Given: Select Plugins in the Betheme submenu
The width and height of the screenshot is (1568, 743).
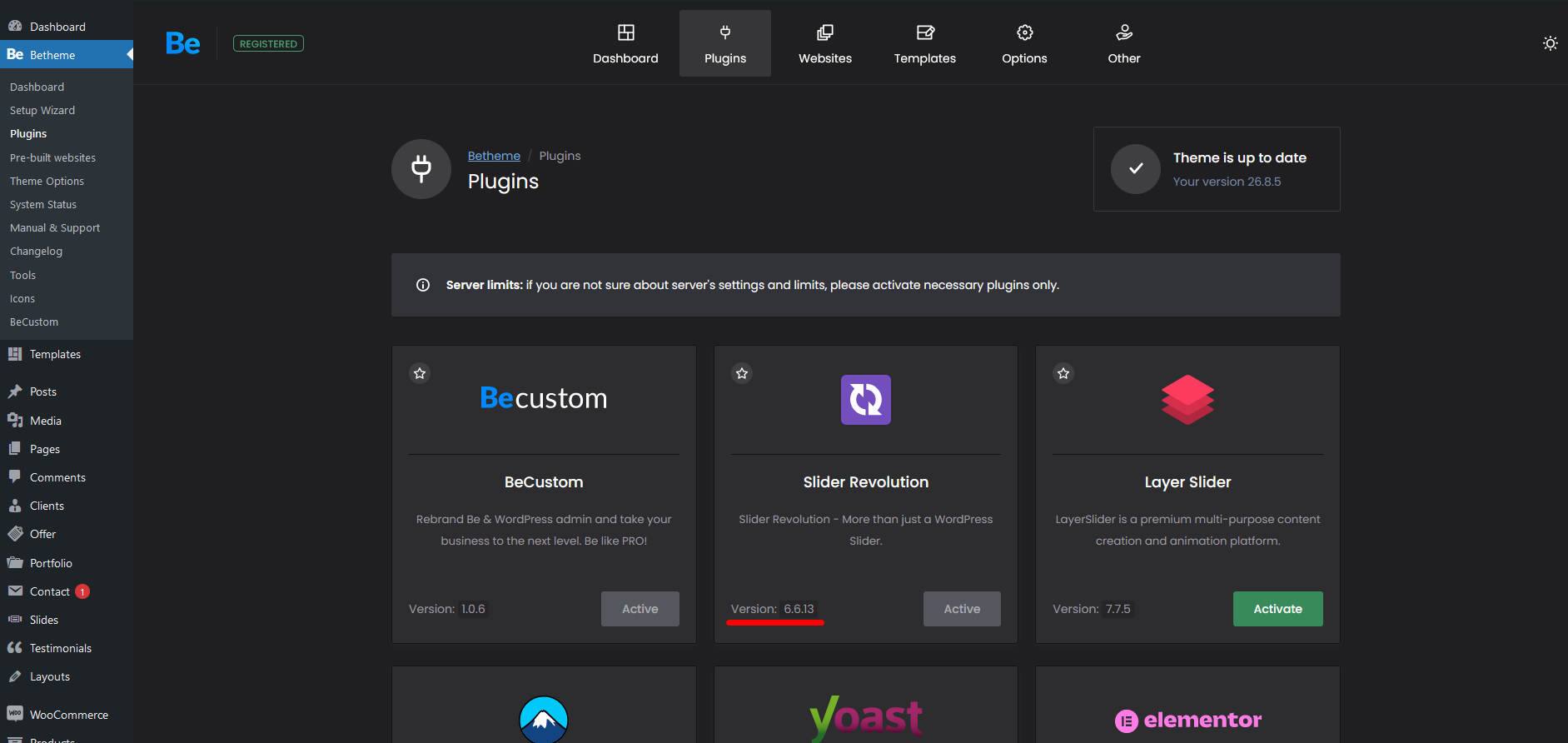Looking at the screenshot, I should click(x=28, y=133).
